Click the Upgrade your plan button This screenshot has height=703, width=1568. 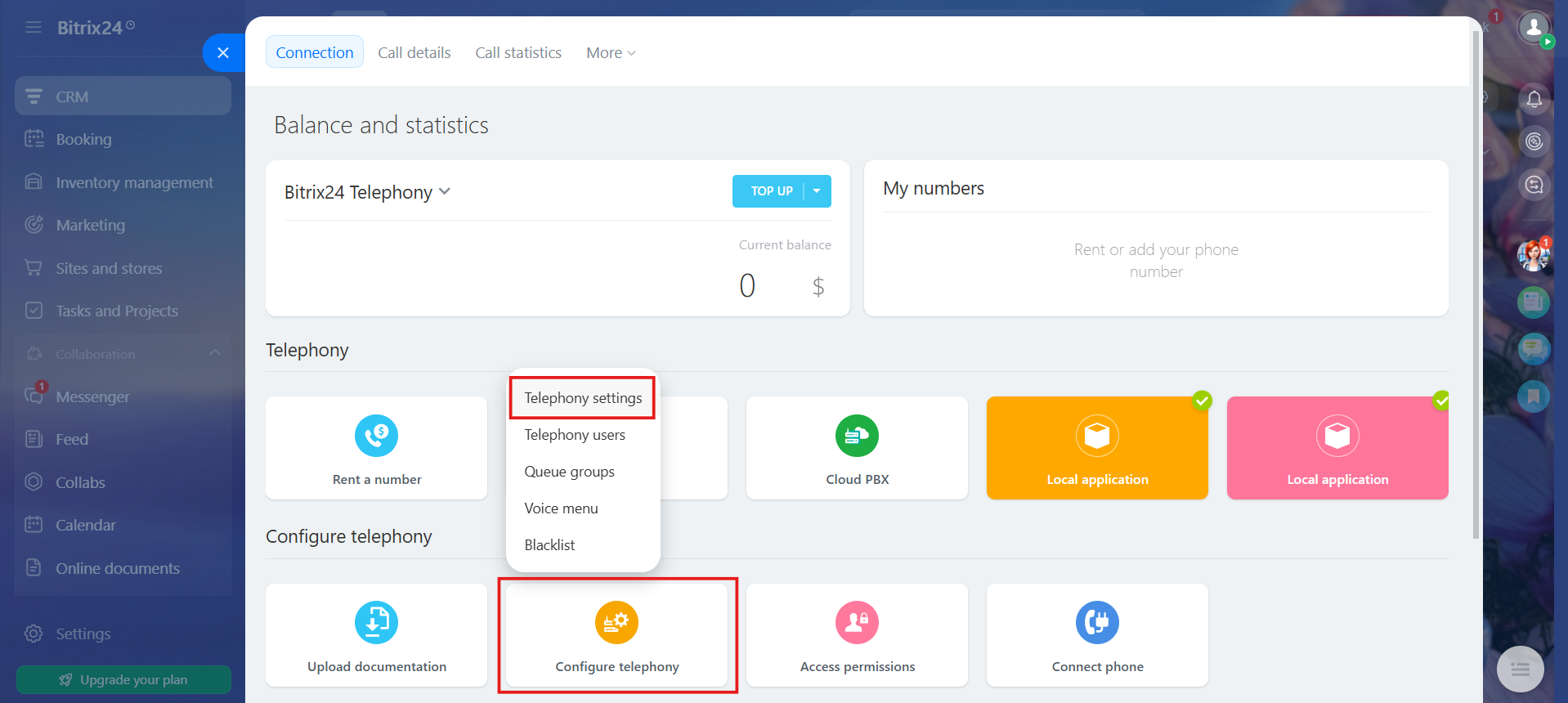coord(123,680)
